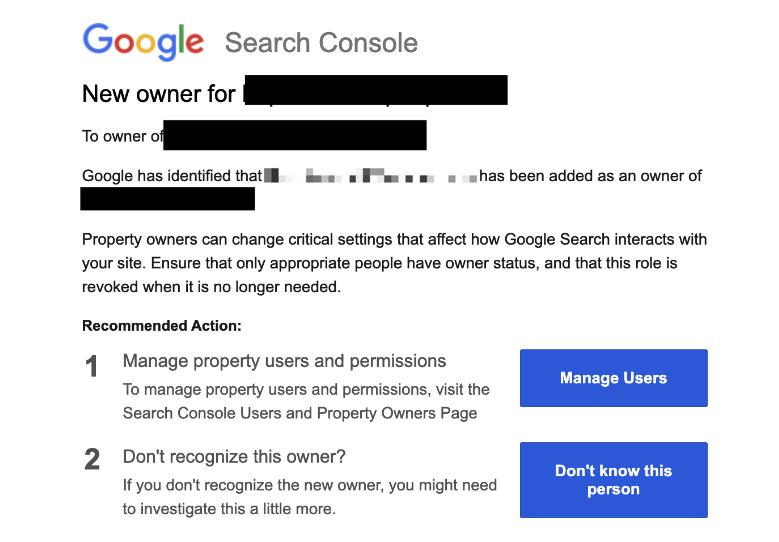Click the blurred new owner email address
Viewport: 779px width, 542px height.
(370, 176)
